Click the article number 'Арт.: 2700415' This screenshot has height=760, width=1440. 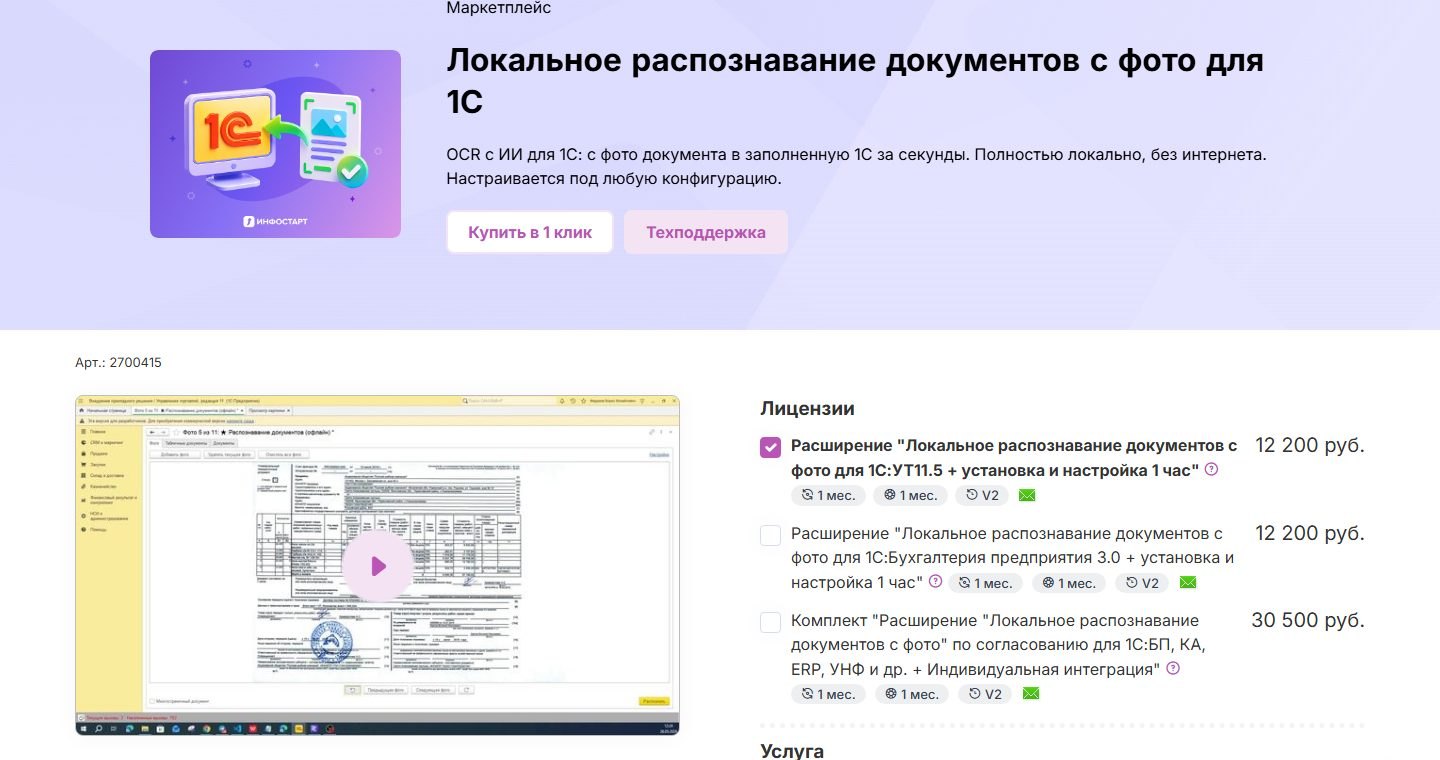coord(118,363)
